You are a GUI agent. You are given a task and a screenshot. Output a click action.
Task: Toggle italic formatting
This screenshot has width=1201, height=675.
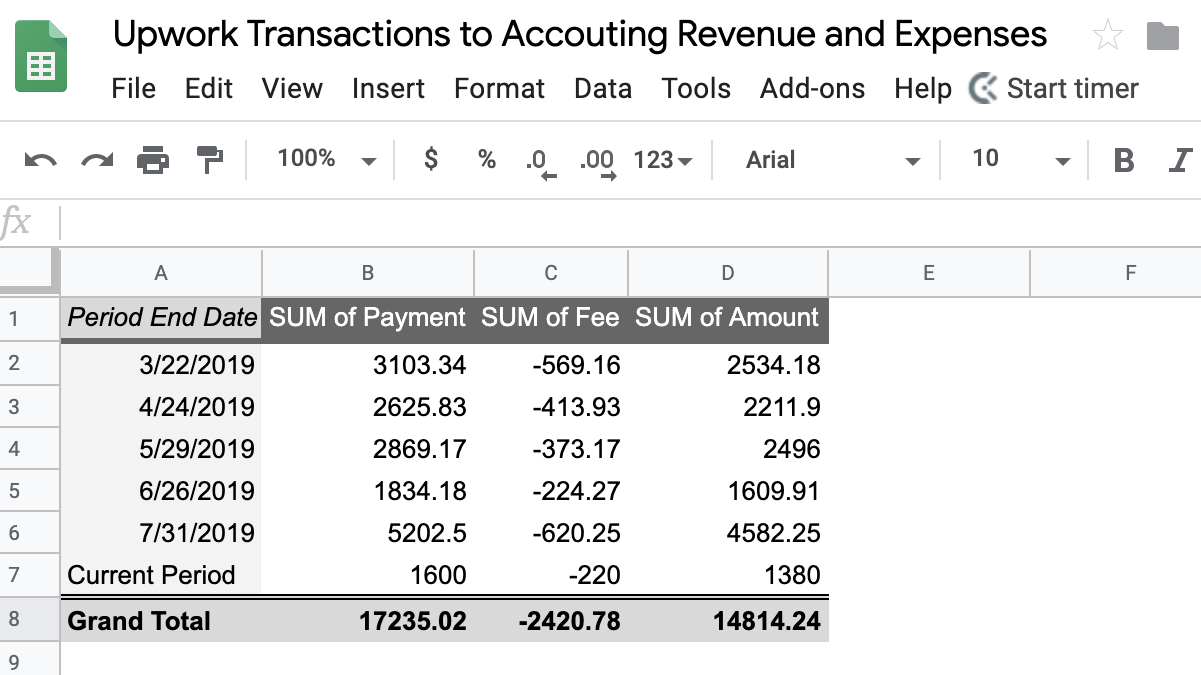(x=1181, y=159)
